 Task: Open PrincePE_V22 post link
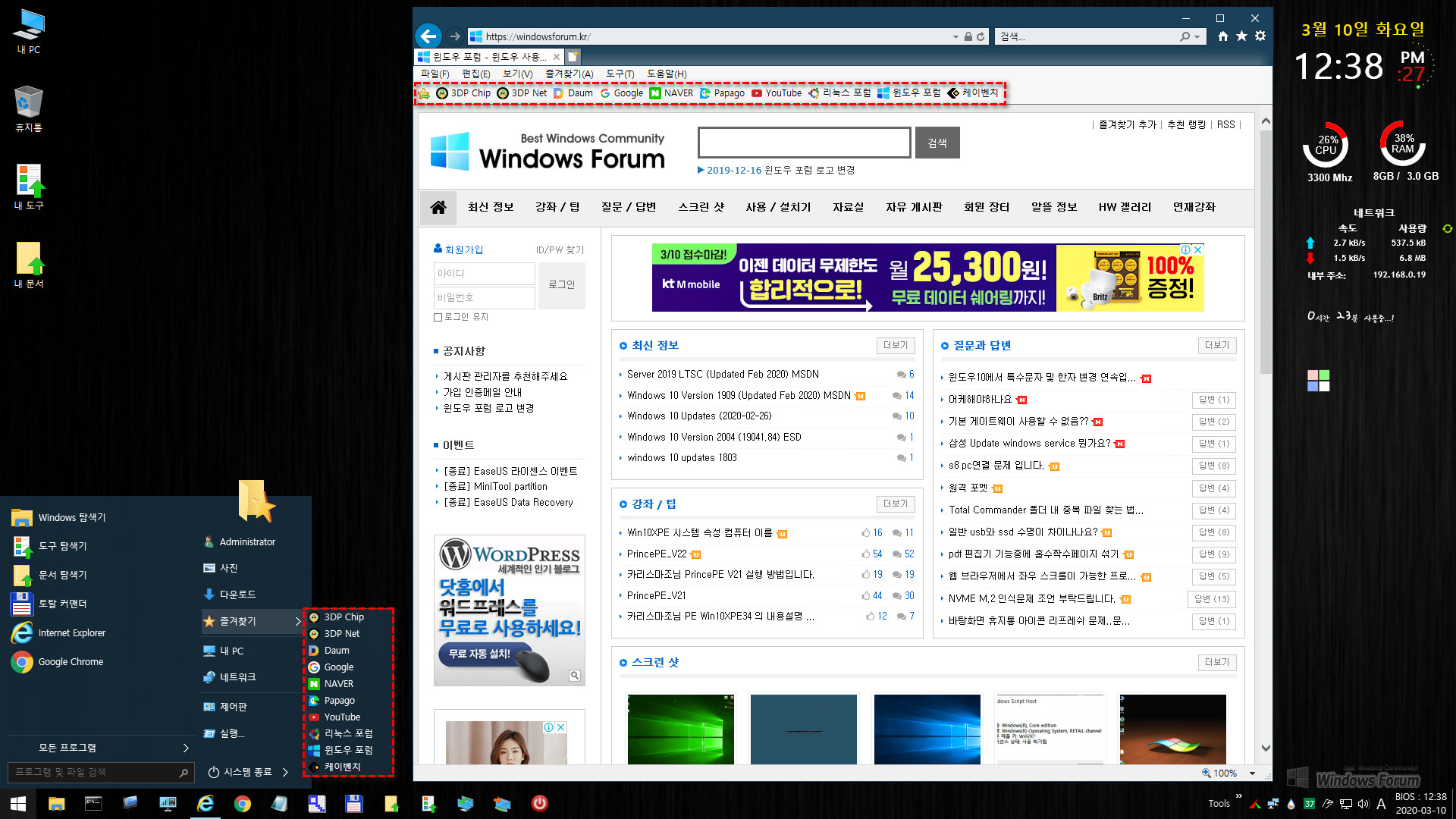tap(657, 554)
